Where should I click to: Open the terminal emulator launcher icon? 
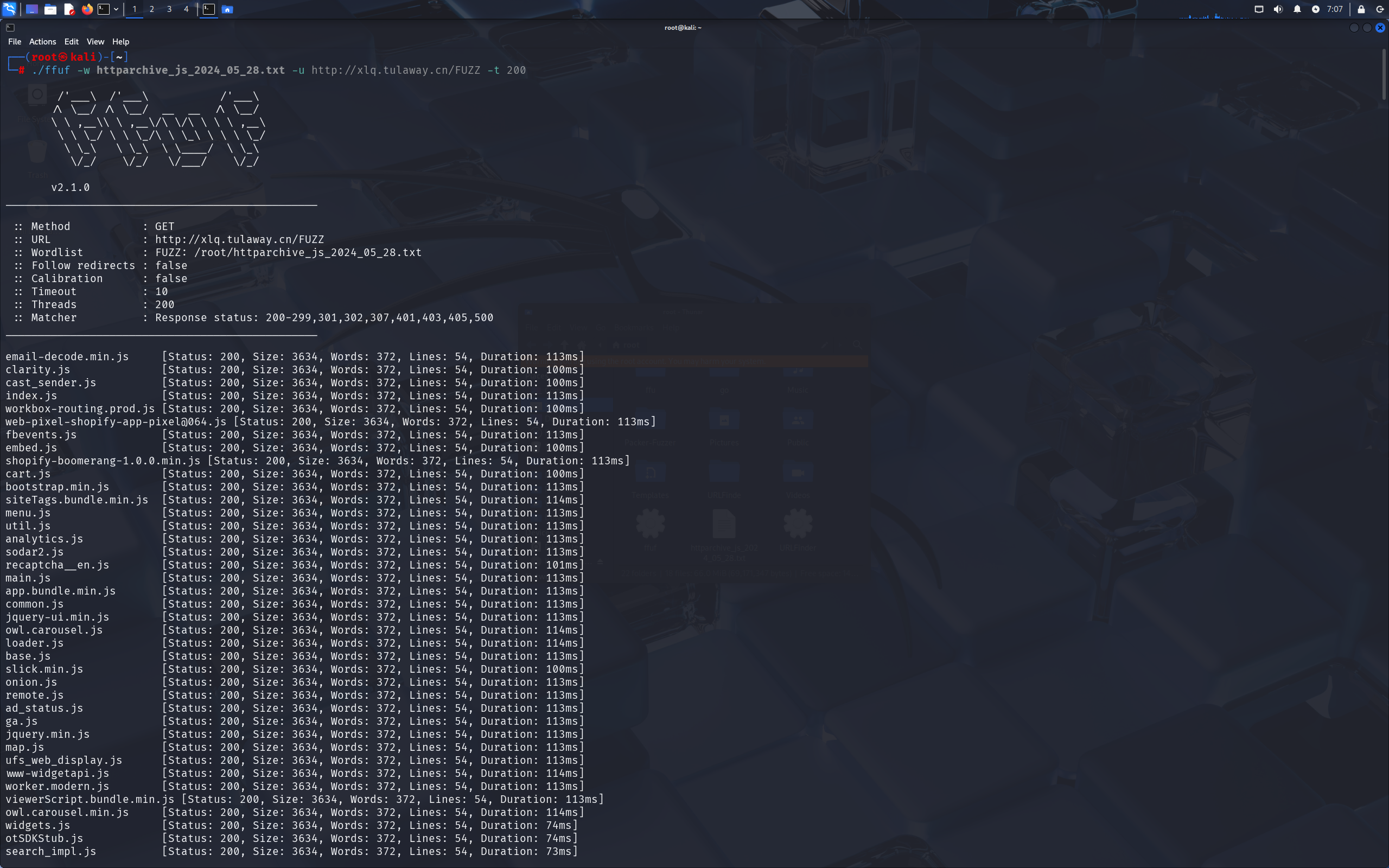[104, 9]
